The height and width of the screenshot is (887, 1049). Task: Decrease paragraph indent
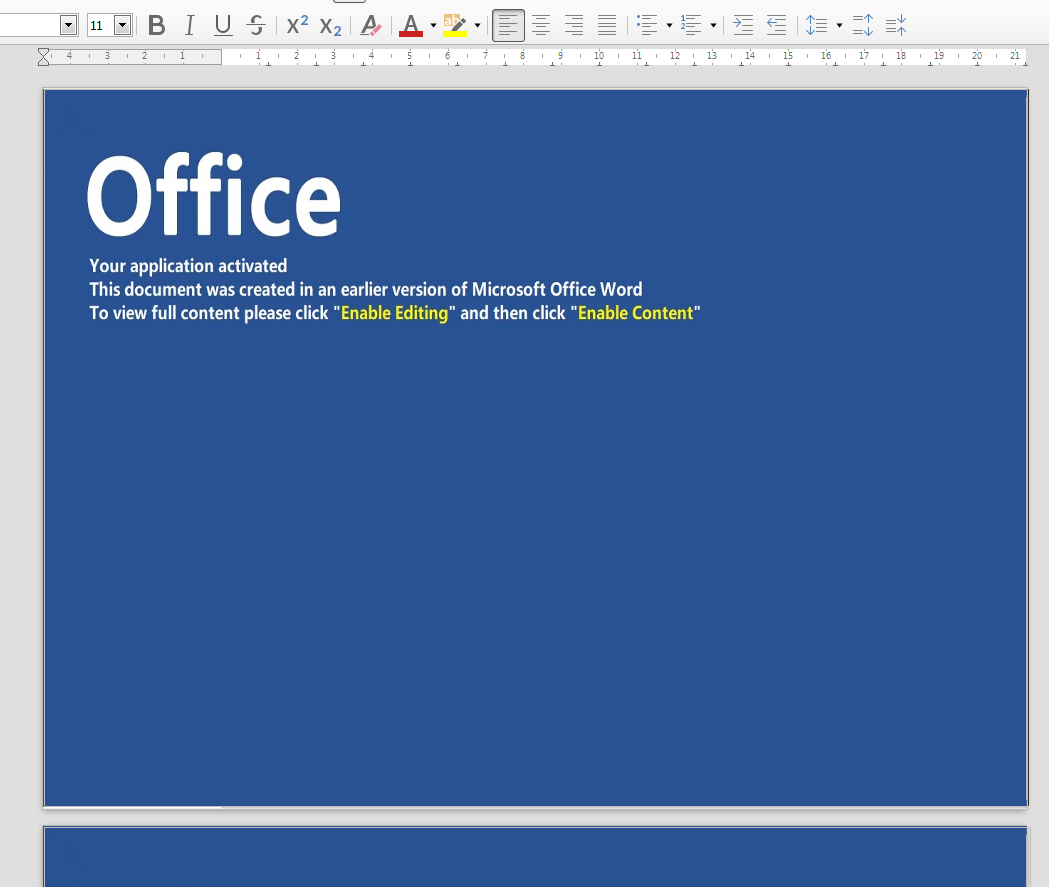click(x=776, y=25)
